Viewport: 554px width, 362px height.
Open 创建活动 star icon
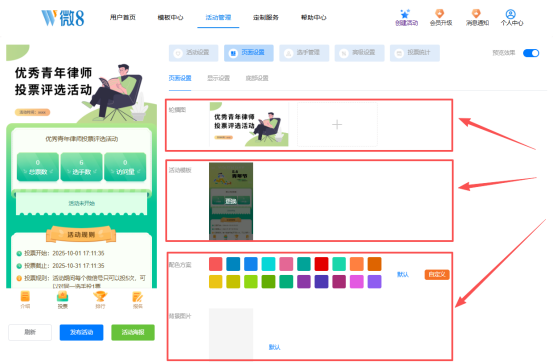[405, 14]
